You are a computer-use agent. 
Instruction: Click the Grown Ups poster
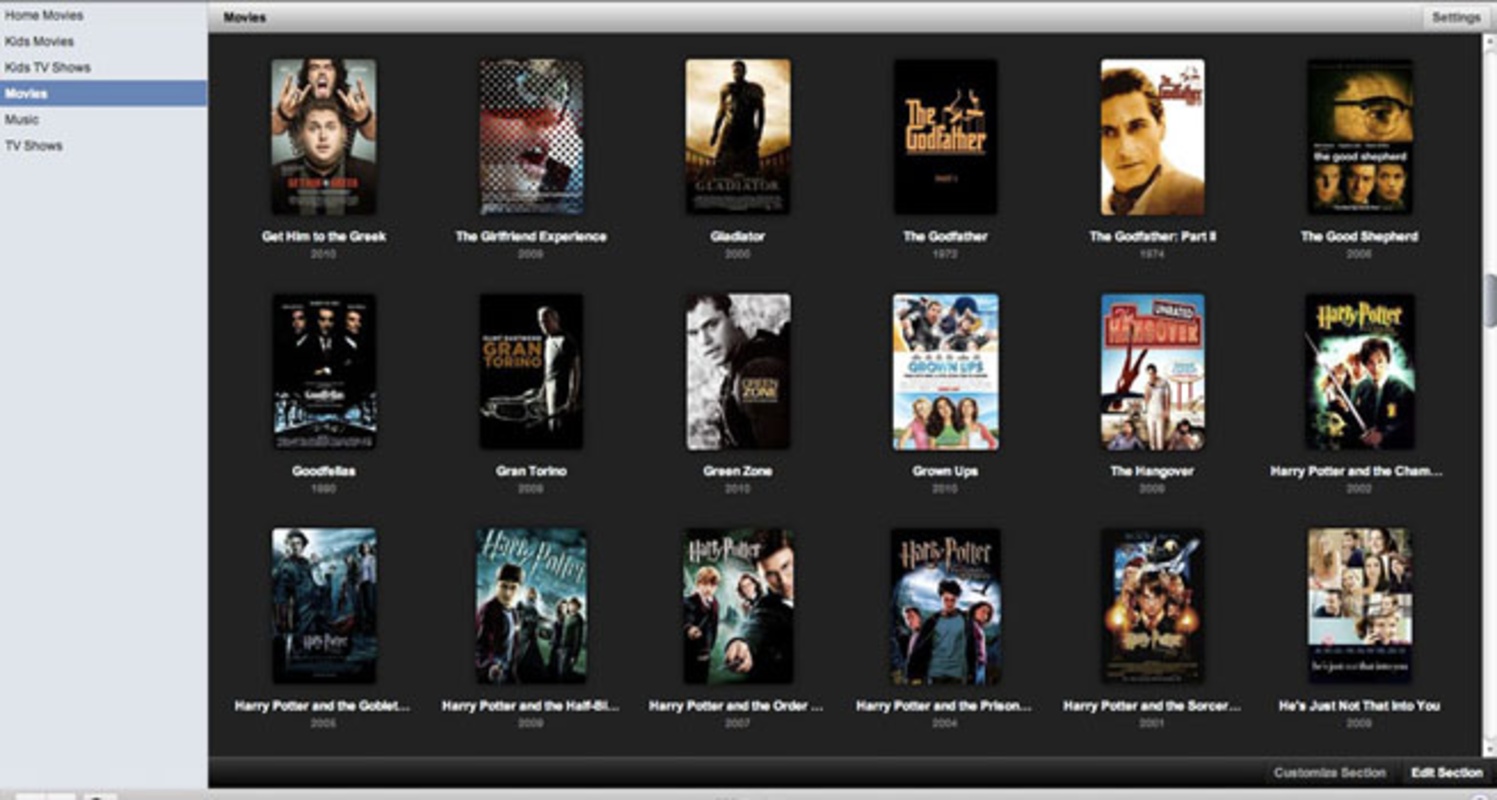tap(945, 371)
